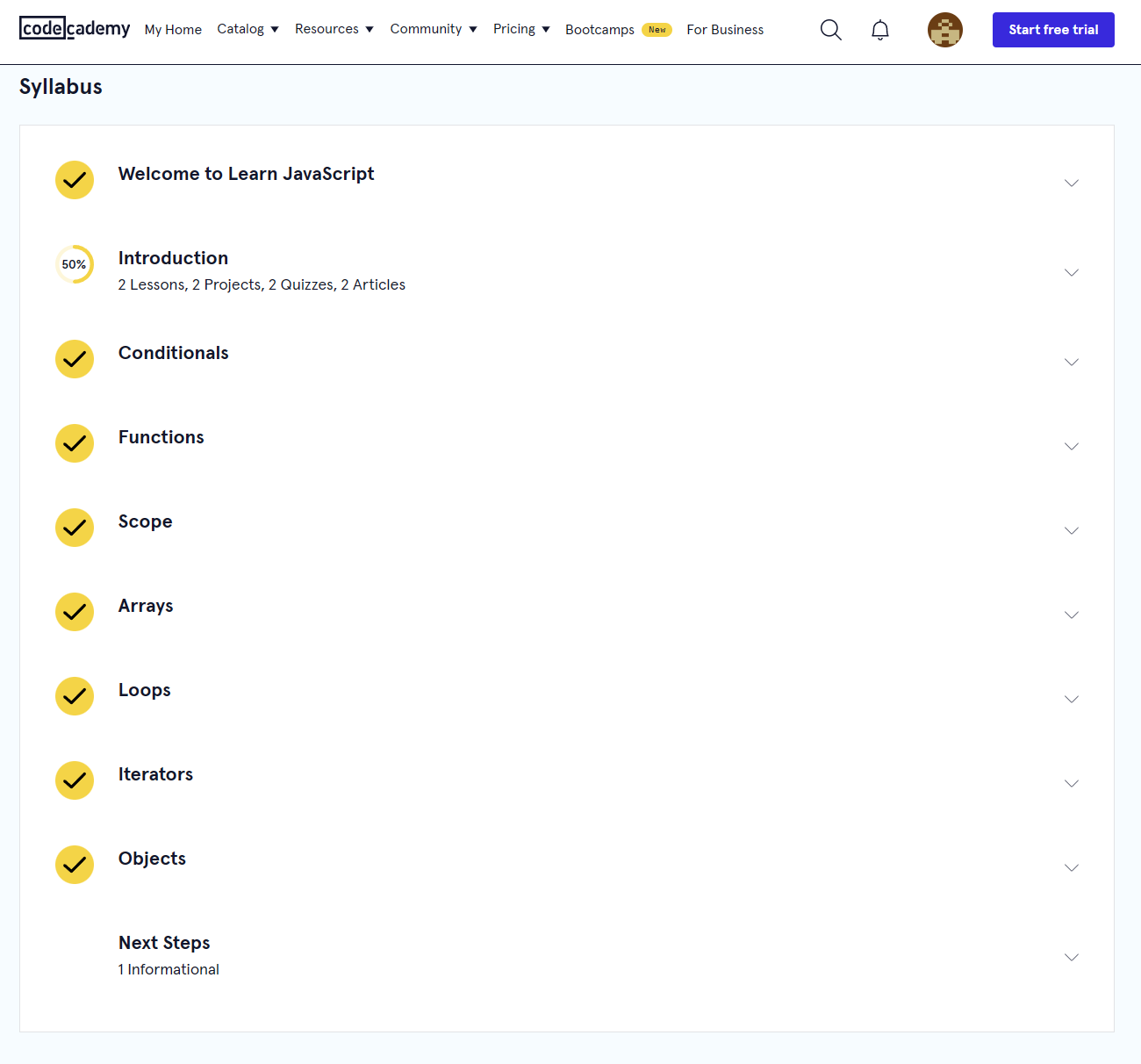Toggle completion check on the Iterators module

click(74, 780)
